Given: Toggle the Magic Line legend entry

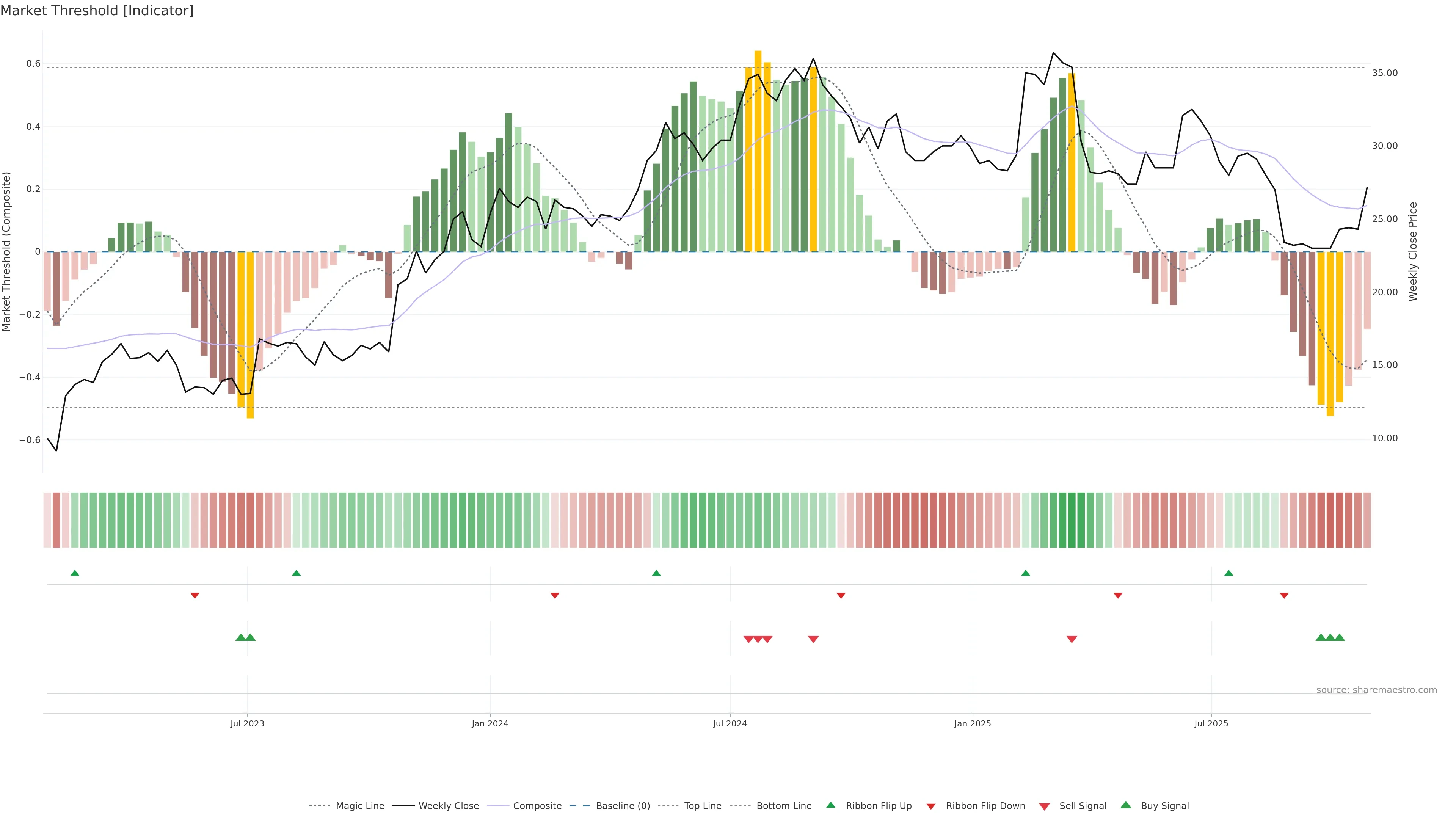Looking at the screenshot, I should click(359, 806).
